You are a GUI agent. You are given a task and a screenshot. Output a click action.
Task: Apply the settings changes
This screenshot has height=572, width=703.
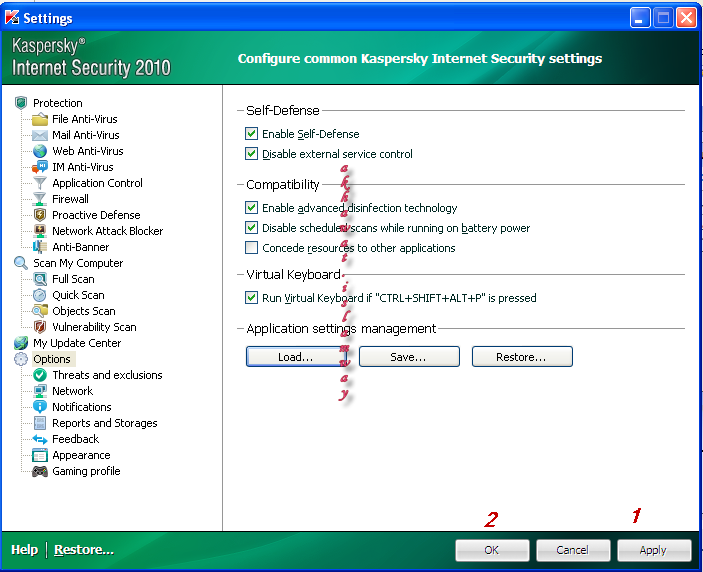(x=653, y=550)
